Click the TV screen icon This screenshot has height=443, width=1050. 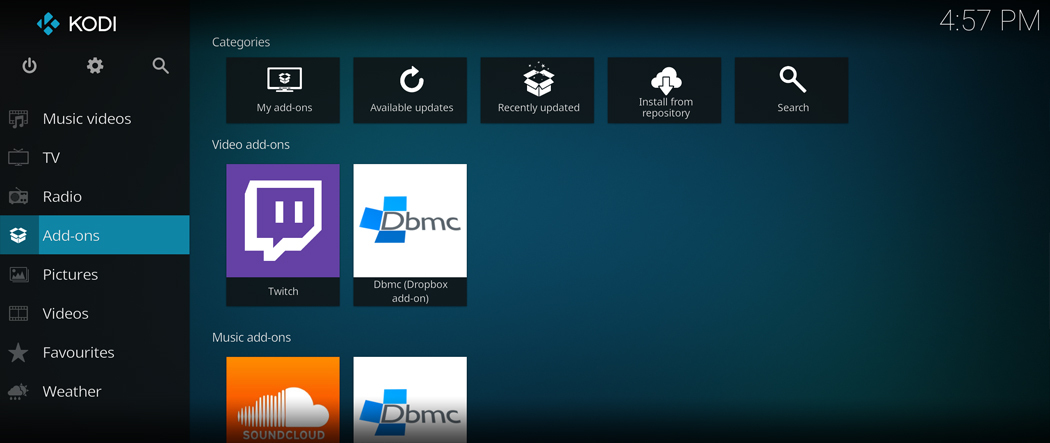[18, 158]
